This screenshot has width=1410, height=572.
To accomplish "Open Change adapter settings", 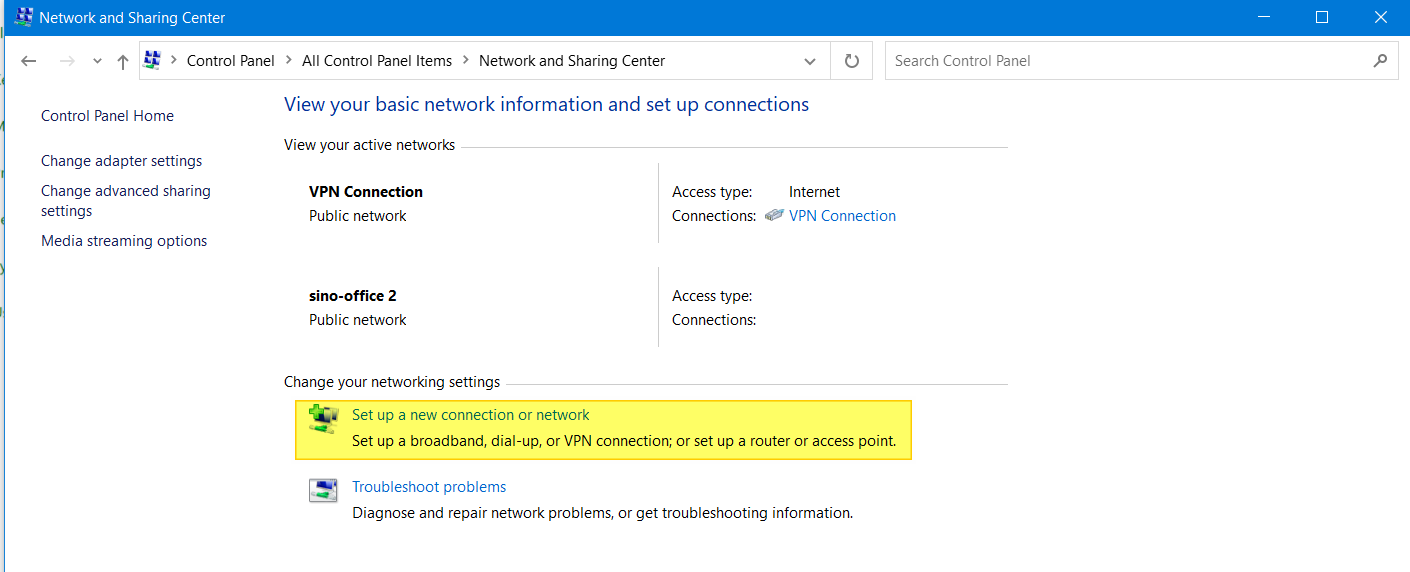I will [121, 161].
